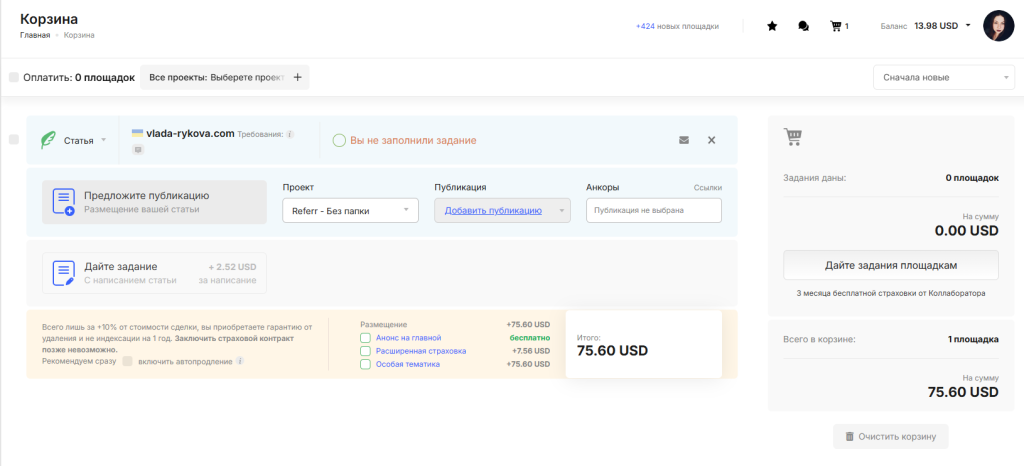Open the cart icon in header

coord(836,27)
